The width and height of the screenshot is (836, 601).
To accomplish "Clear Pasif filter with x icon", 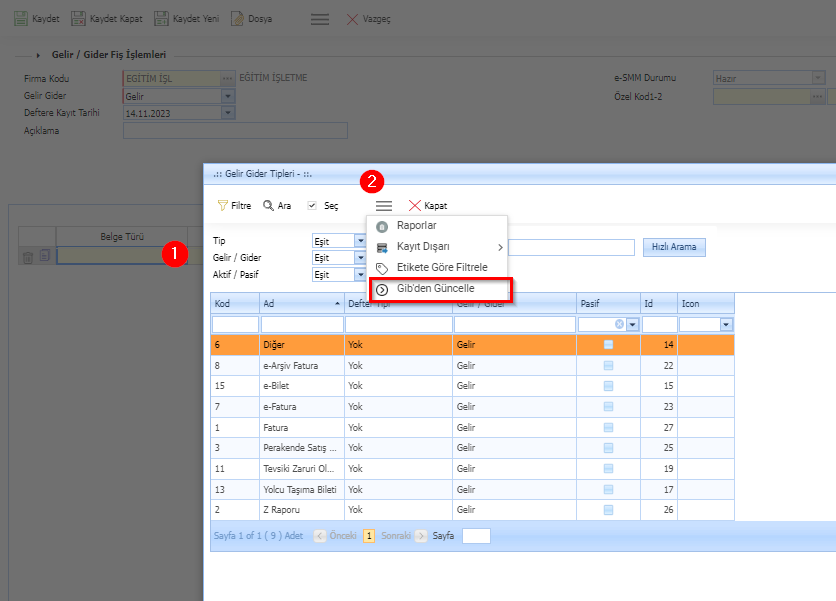I will pyautogui.click(x=619, y=324).
